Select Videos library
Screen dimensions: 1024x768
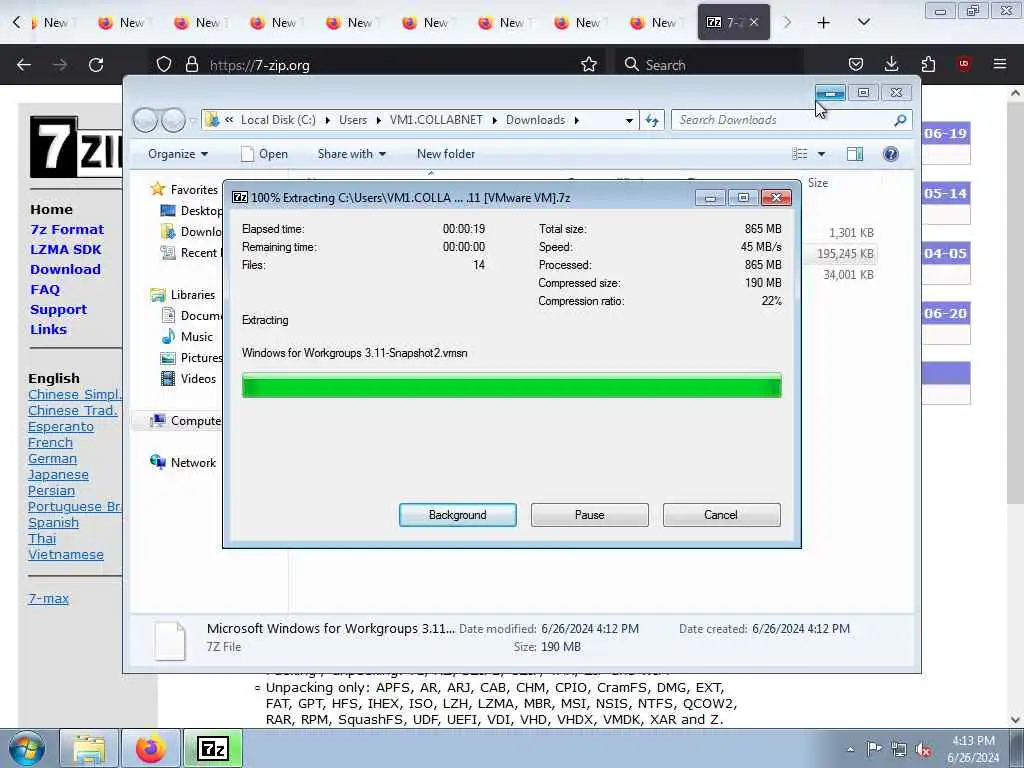click(198, 379)
